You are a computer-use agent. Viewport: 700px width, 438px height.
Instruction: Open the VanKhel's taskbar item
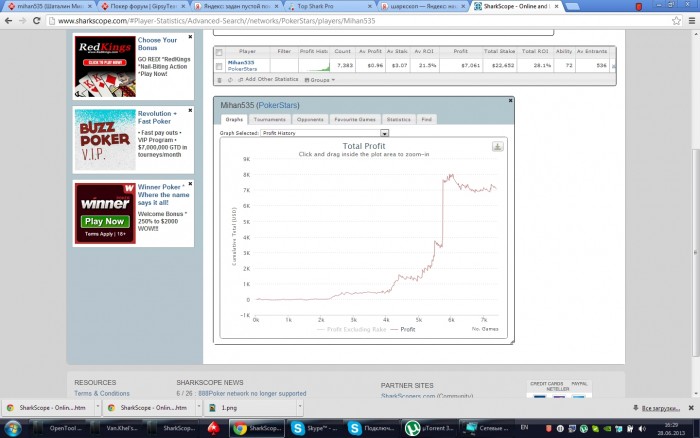coord(115,428)
